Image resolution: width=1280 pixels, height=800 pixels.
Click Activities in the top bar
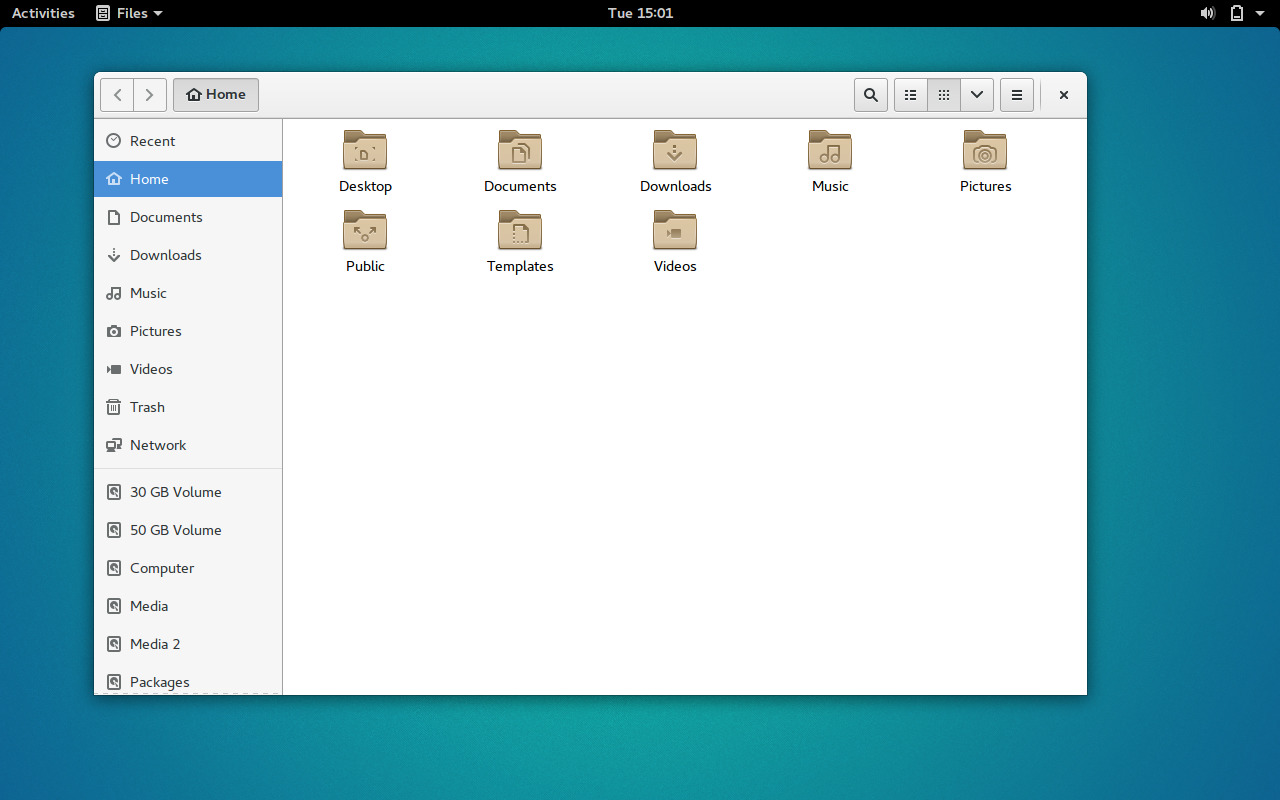coord(42,13)
